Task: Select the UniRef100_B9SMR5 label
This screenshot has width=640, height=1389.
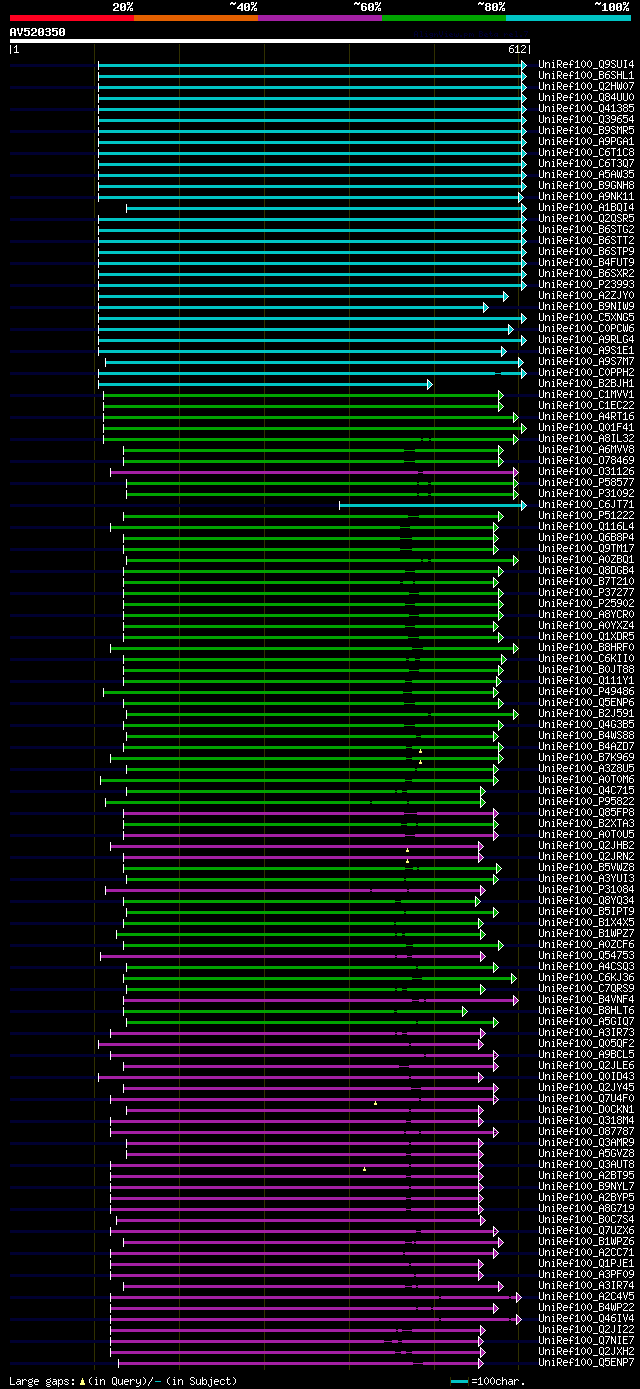Action: pos(586,130)
